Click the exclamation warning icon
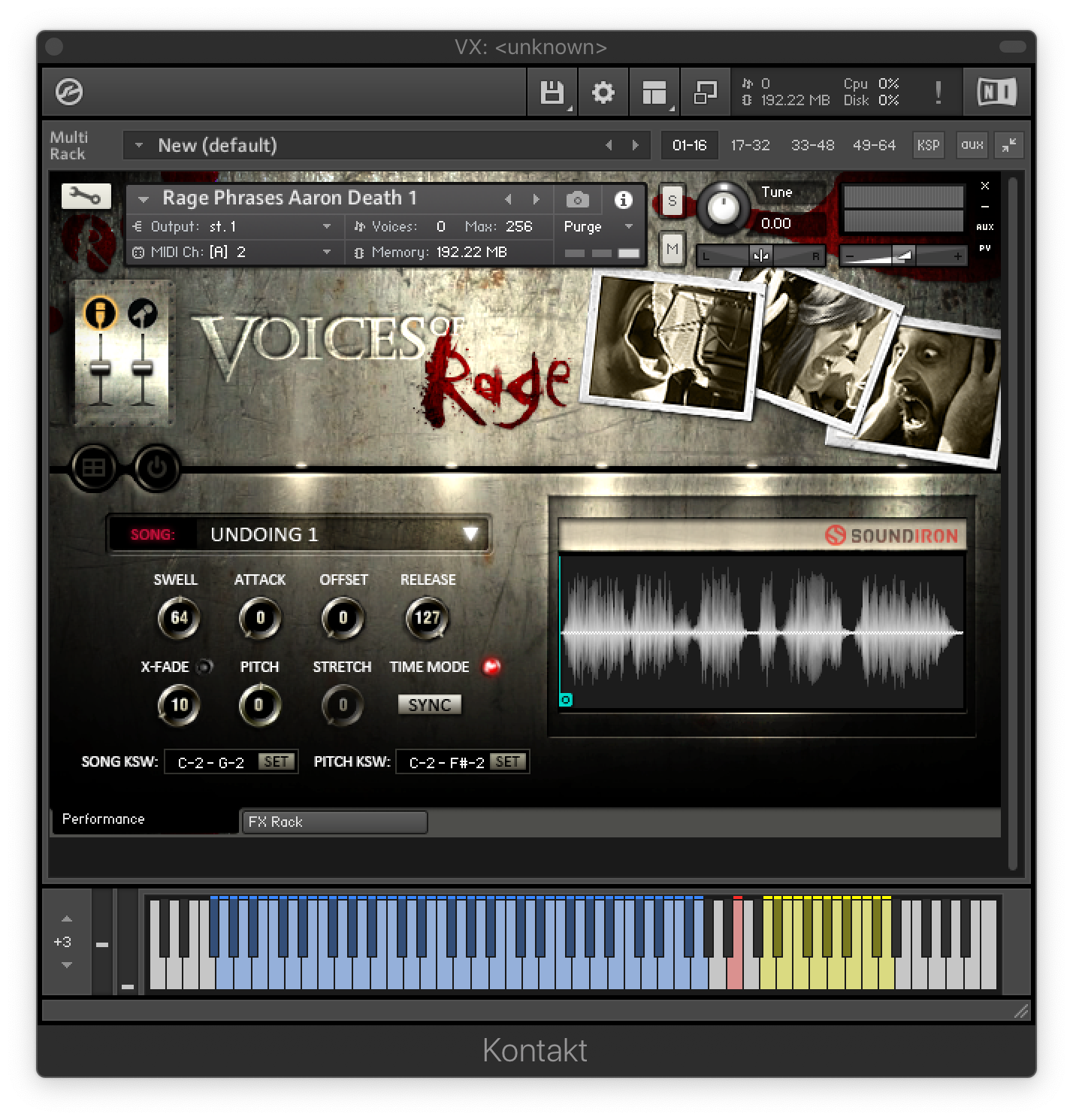This screenshot has height=1120, width=1073. click(938, 92)
